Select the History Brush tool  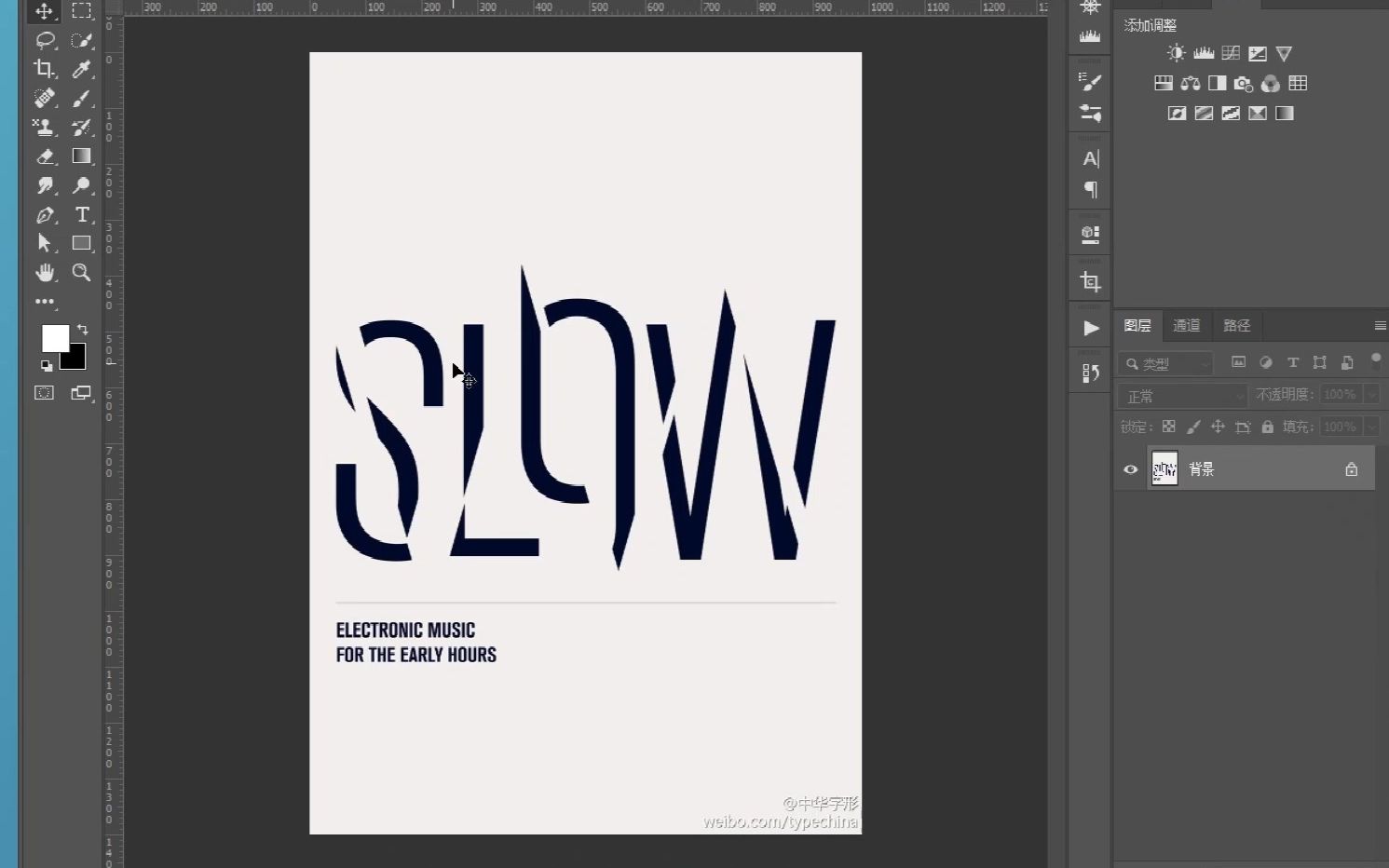(82, 127)
